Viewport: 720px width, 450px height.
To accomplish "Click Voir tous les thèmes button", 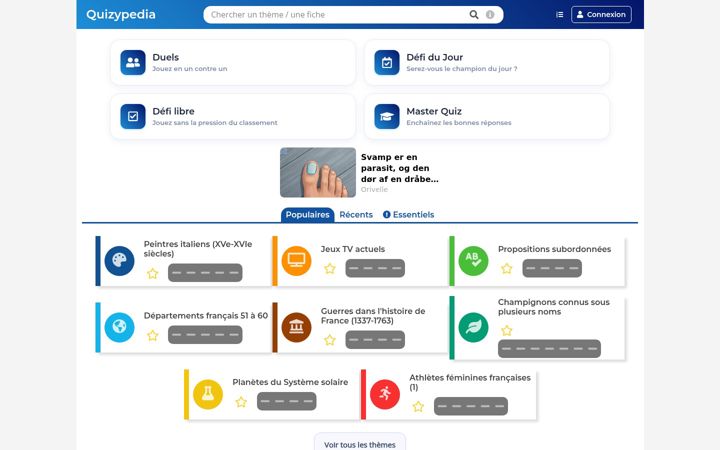I will [360, 444].
